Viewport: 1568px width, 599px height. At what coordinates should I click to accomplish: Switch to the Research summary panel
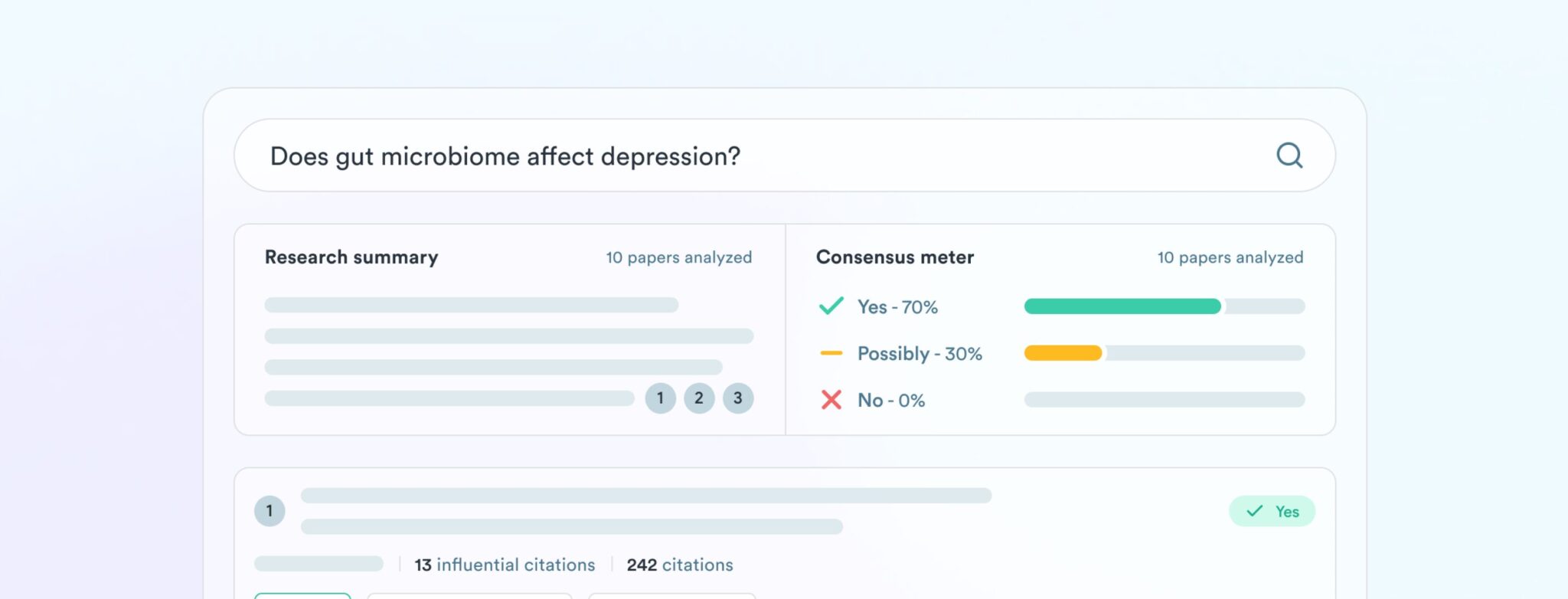click(351, 257)
